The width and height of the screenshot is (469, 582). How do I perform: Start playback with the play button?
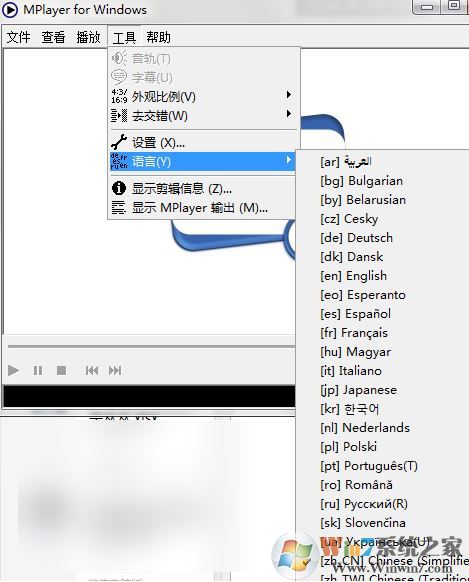coord(13,370)
